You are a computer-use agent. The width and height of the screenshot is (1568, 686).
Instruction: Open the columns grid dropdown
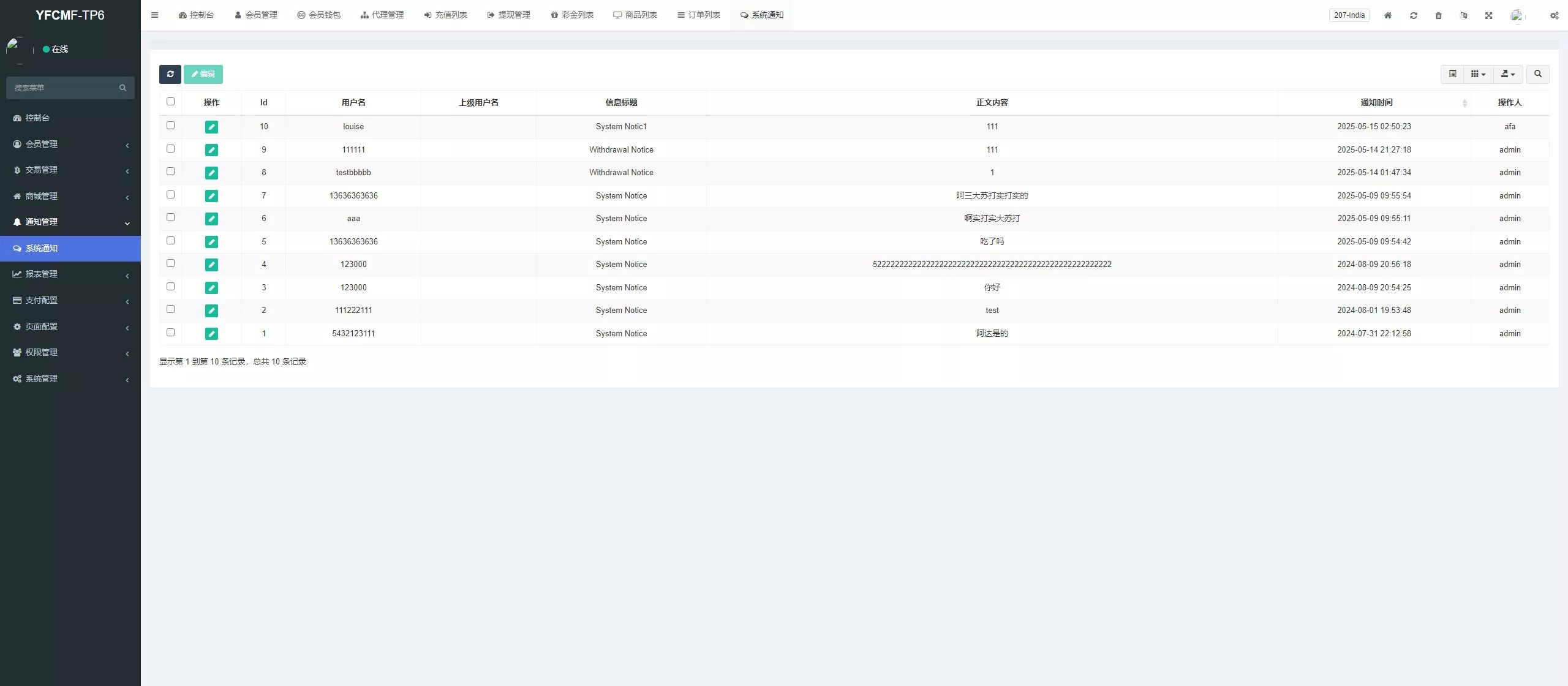(x=1478, y=74)
